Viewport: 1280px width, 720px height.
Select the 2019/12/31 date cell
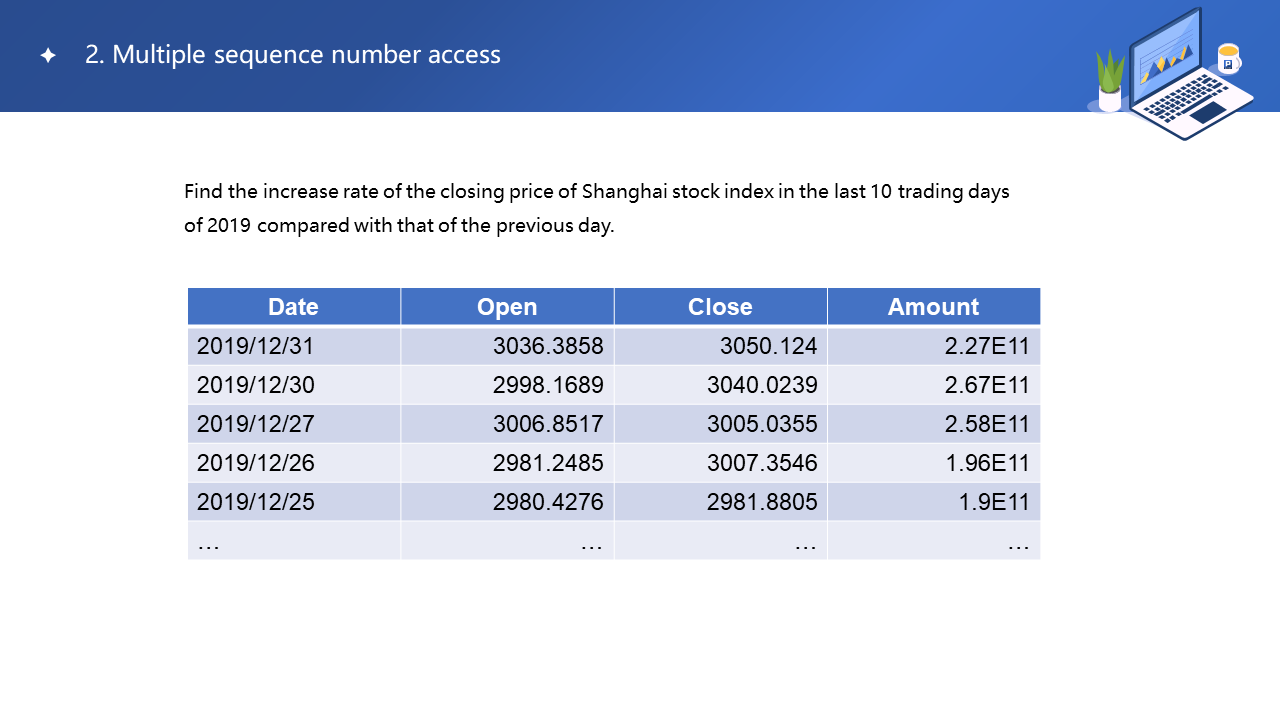click(255, 346)
